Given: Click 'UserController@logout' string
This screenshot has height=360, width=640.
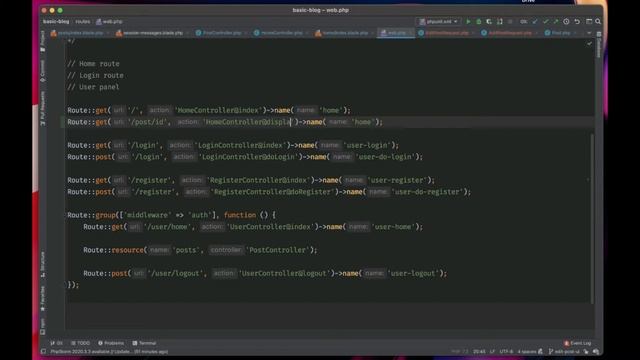Looking at the screenshot, I should click(284, 273).
